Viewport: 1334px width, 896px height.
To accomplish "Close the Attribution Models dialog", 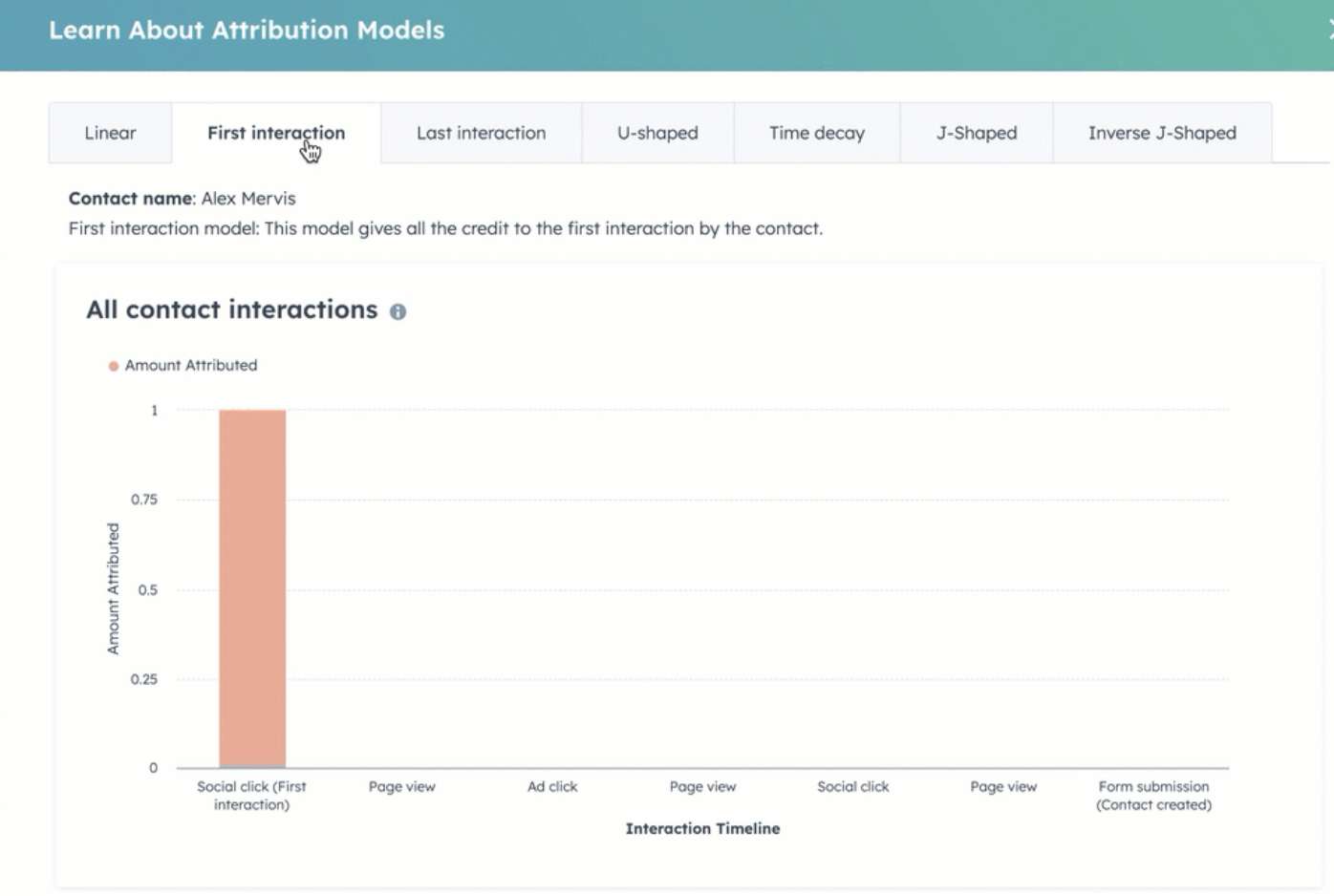I will point(1329,31).
